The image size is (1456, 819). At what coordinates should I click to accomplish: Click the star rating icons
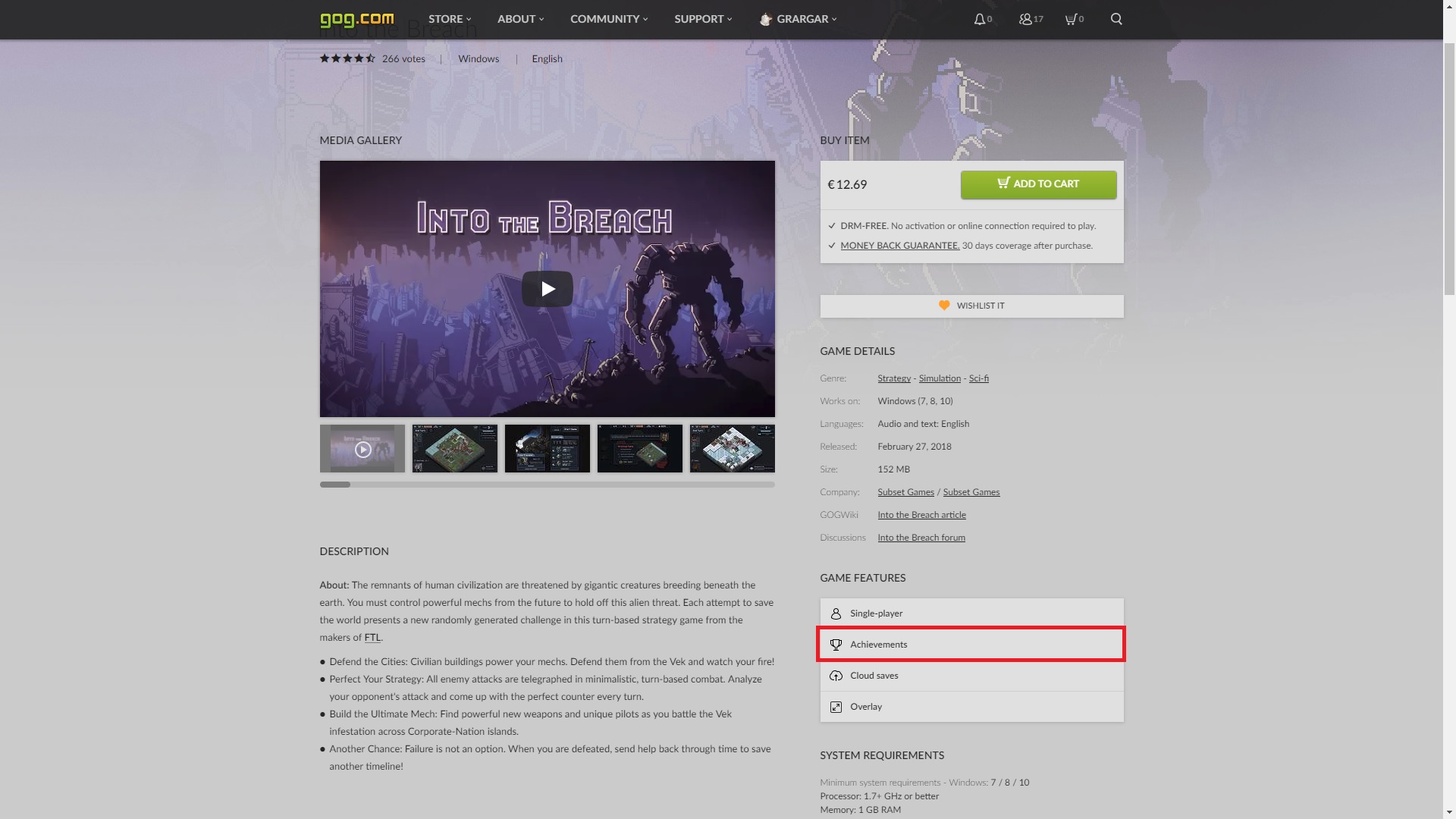pyautogui.click(x=347, y=58)
